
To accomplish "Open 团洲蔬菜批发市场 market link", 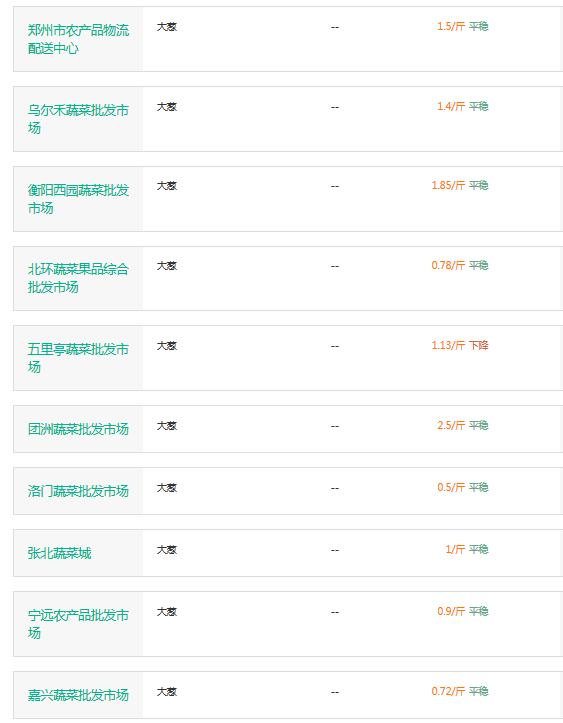I will [x=78, y=429].
